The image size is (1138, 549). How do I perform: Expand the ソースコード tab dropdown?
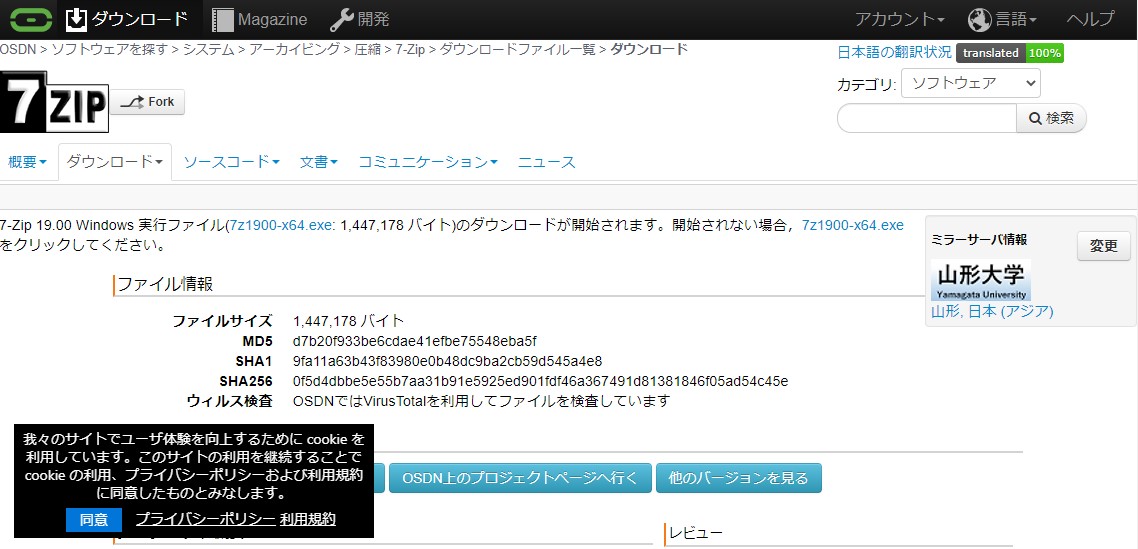[232, 162]
